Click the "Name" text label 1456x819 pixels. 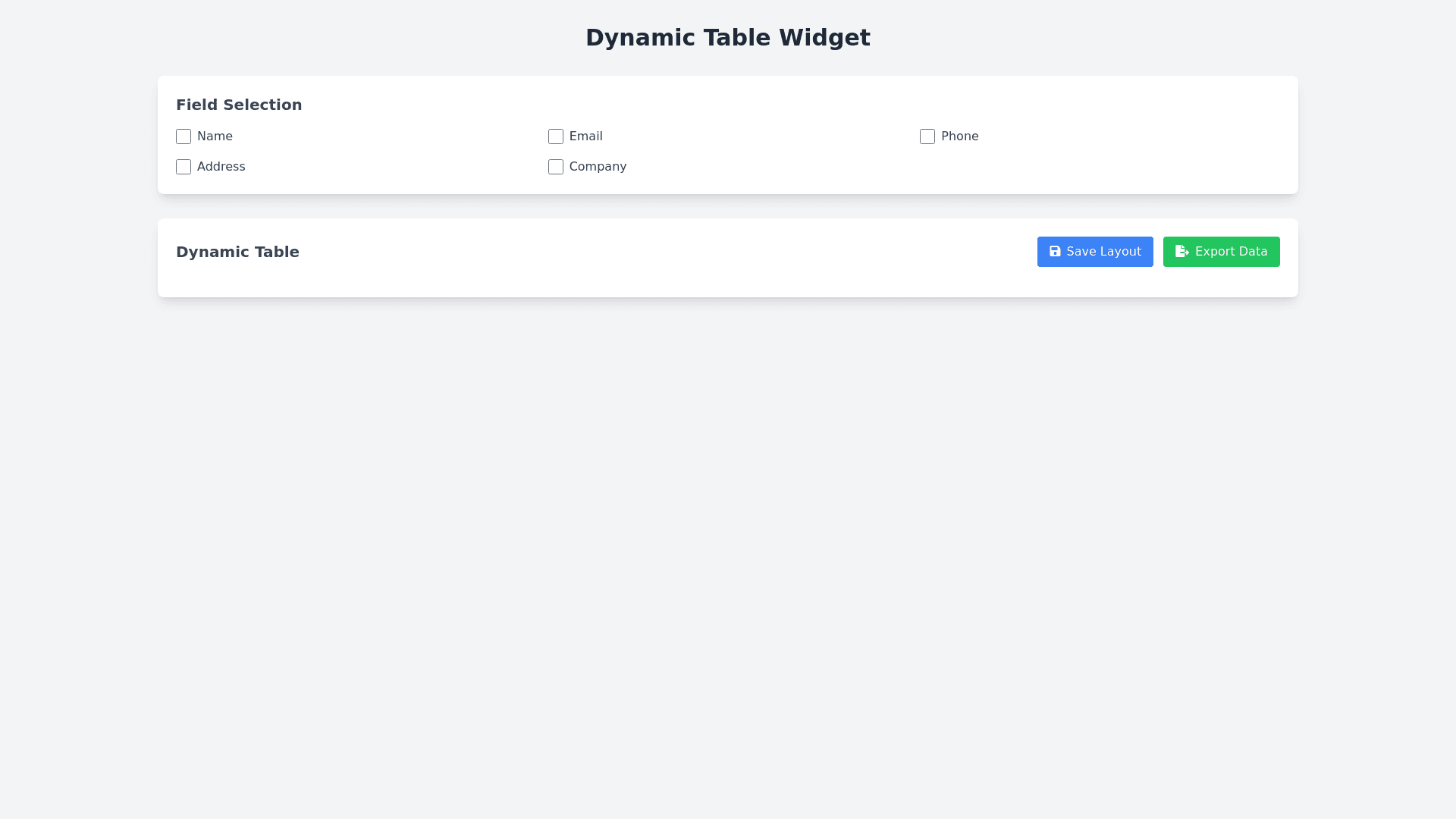pos(215,136)
